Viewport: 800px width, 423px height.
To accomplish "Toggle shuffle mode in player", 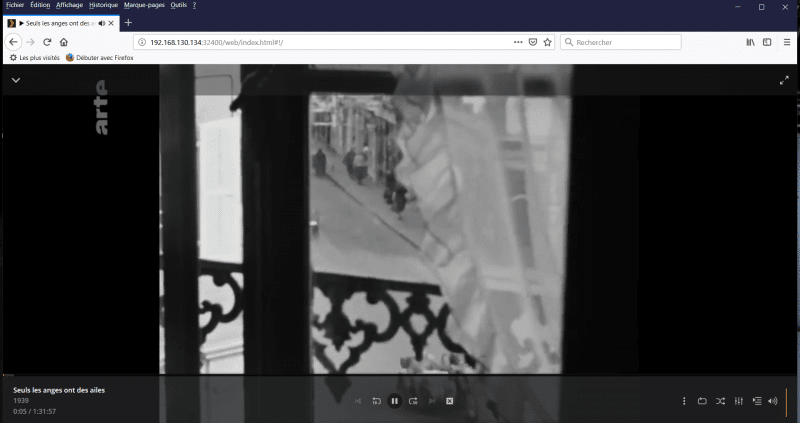I will (x=720, y=401).
